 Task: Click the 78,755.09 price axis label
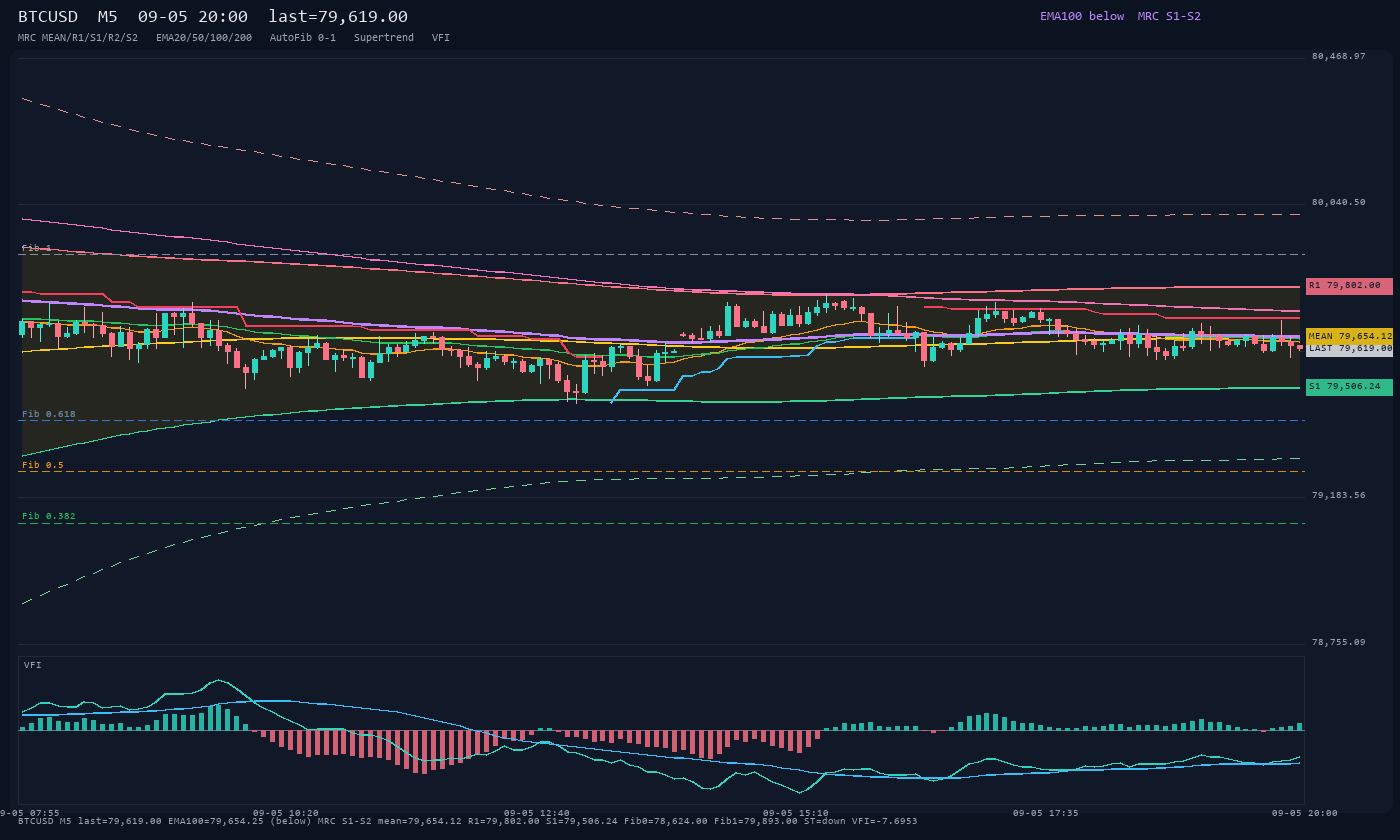pos(1338,642)
